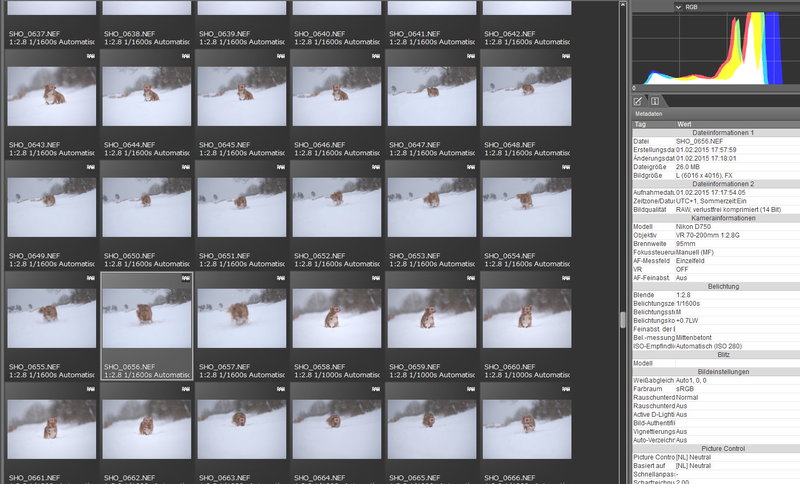Screen dimensions: 800x484
Task: Click the Bel.-messung value Mittenbetont
Action: pyautogui.click(x=694, y=338)
